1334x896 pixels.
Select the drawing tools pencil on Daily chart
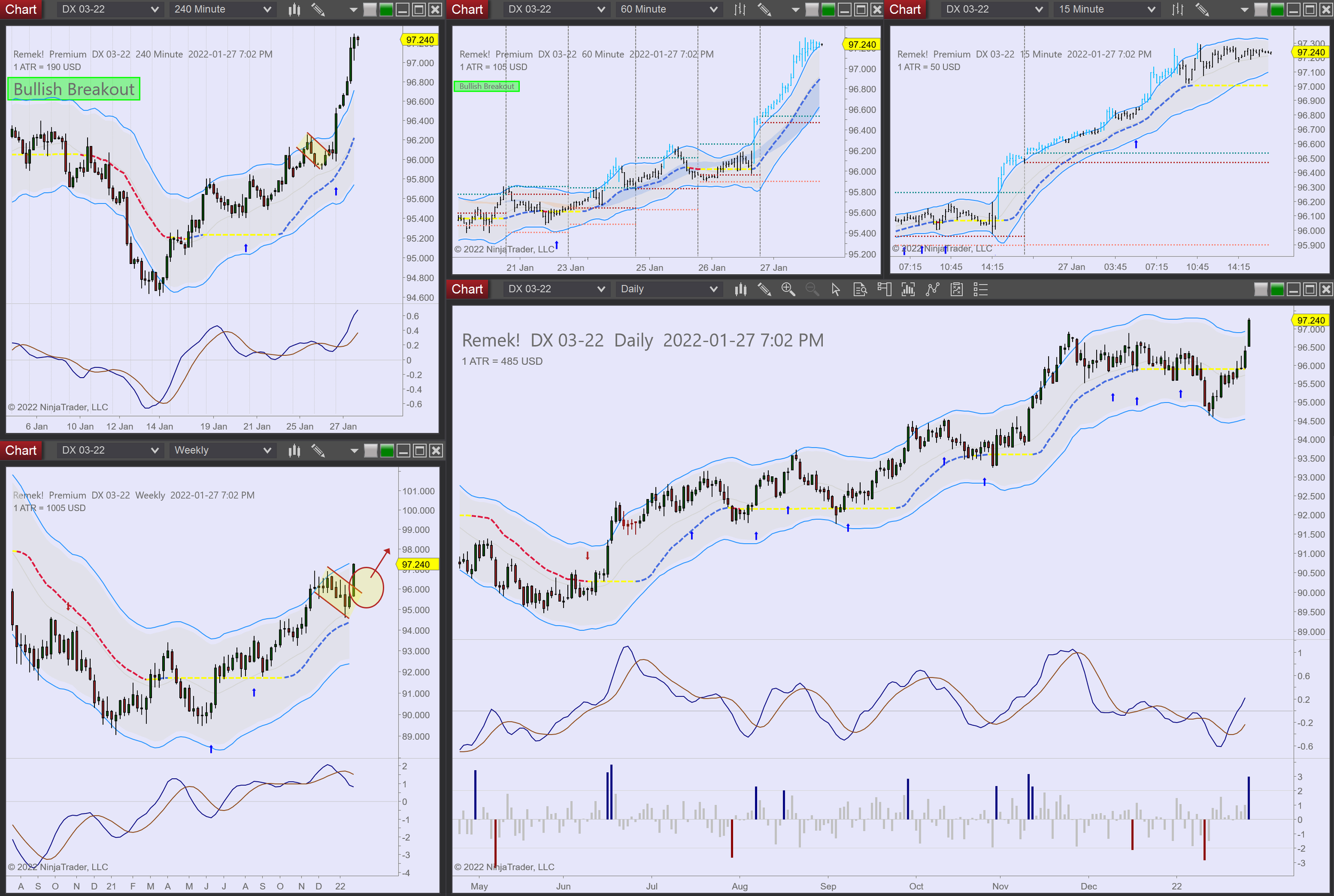(764, 289)
